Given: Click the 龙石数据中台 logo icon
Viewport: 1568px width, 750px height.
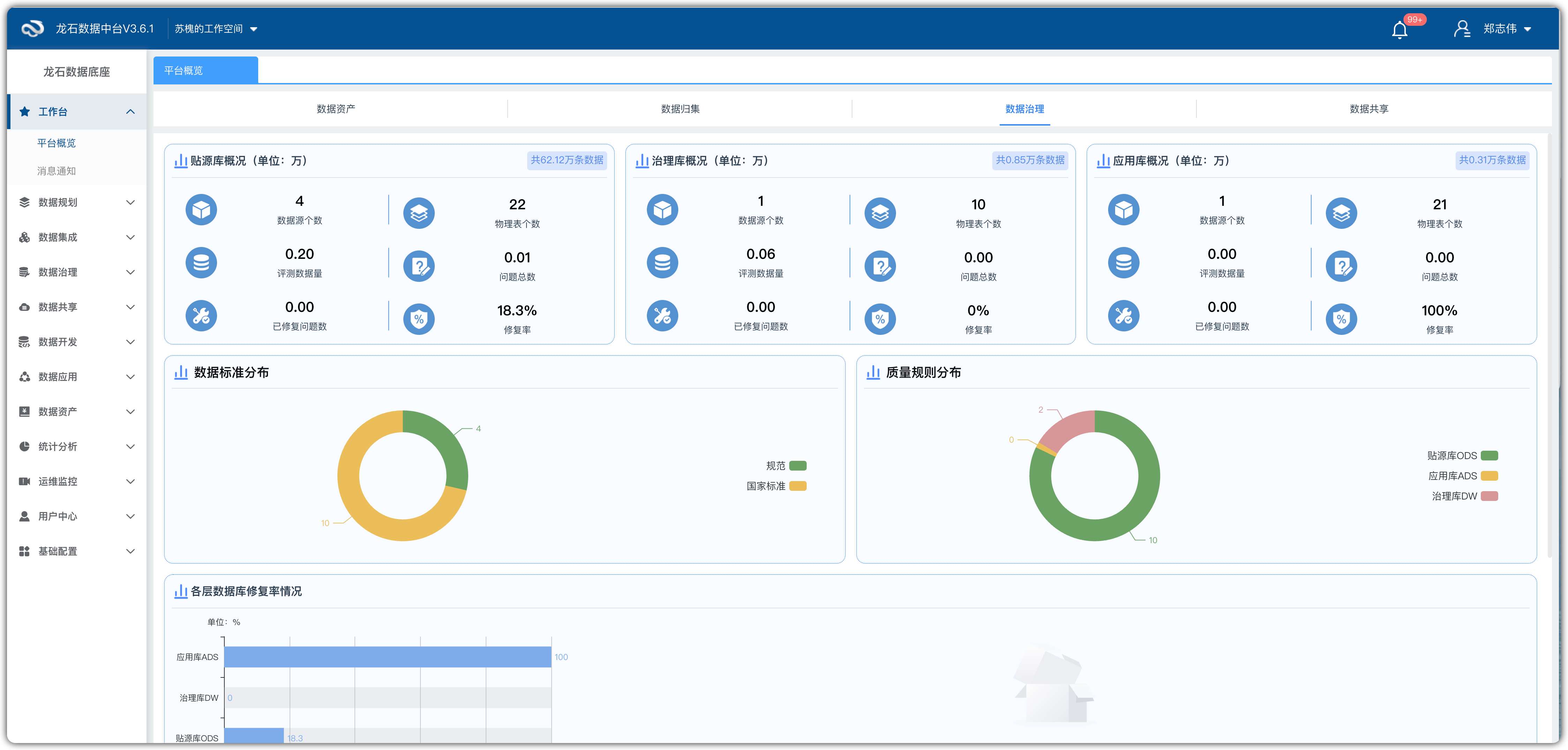Looking at the screenshot, I should point(32,29).
